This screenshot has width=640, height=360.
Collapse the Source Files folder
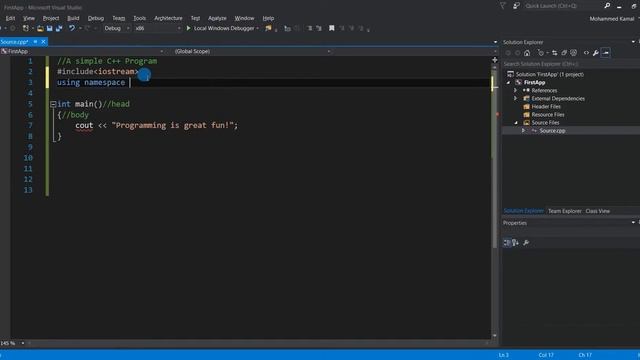[516, 122]
